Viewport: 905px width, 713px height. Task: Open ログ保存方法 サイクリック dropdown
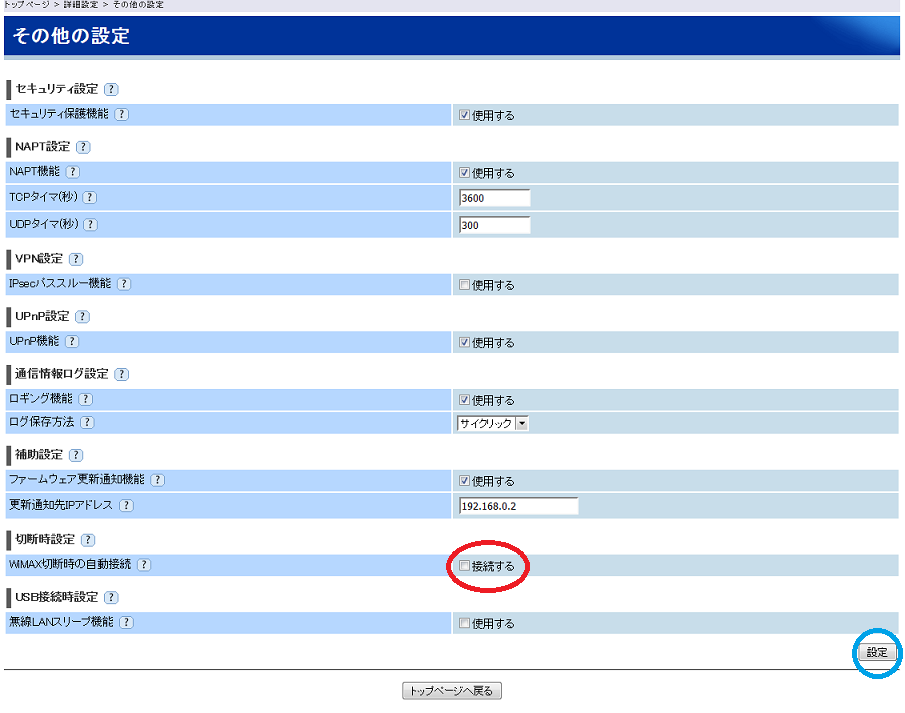click(493, 423)
